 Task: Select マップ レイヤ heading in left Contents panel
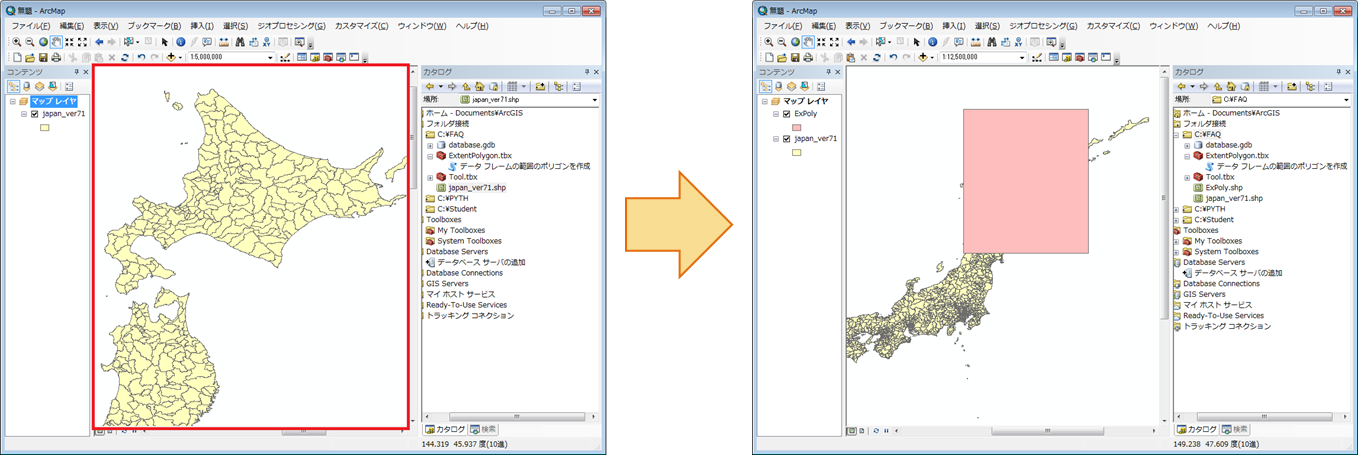pyautogui.click(x=53, y=102)
